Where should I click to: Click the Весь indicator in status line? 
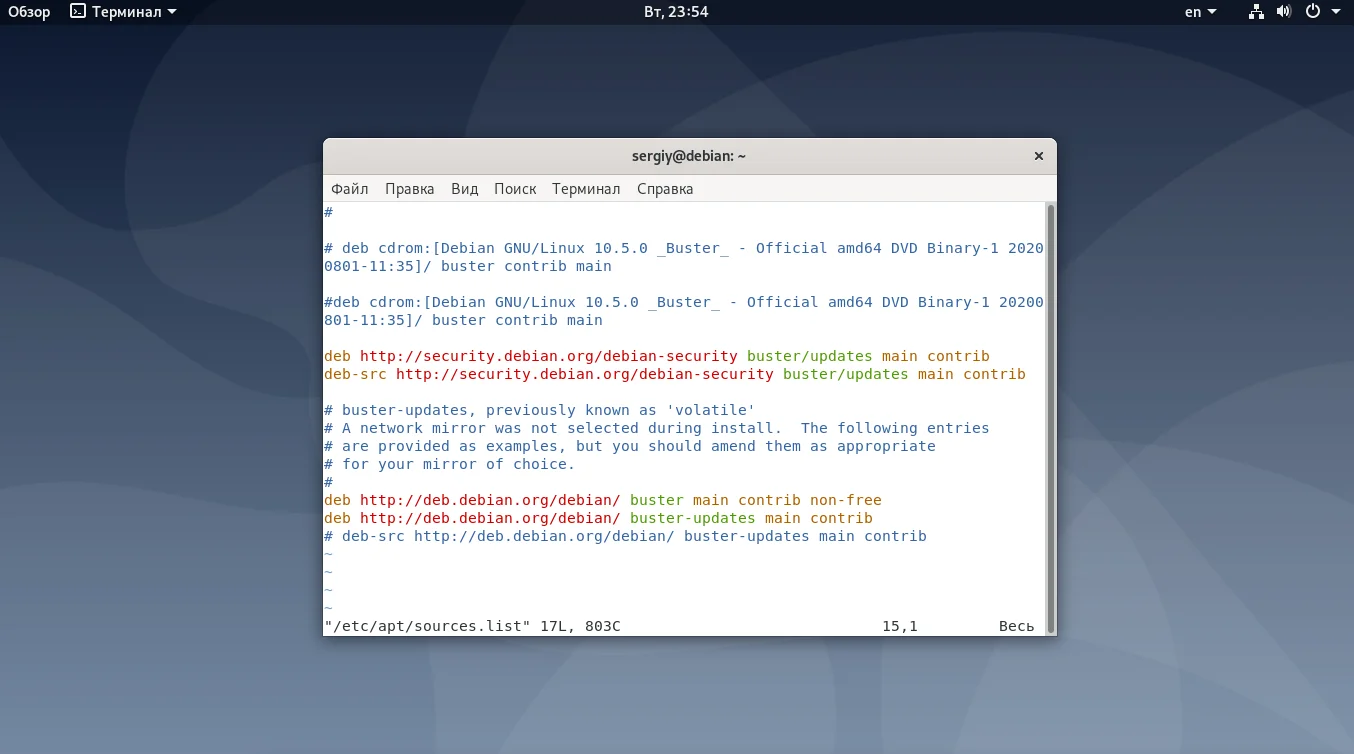coord(1016,626)
